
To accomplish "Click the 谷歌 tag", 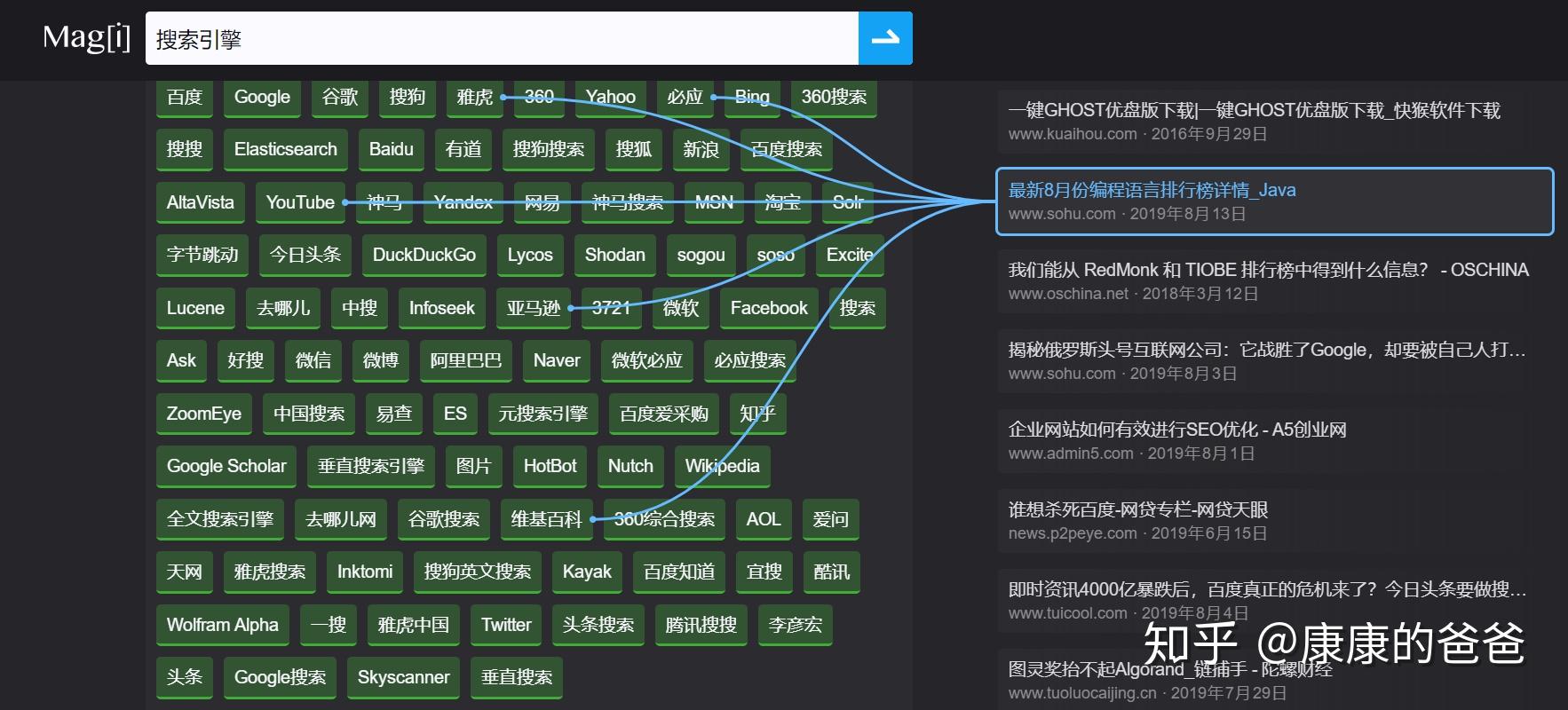I will point(340,98).
